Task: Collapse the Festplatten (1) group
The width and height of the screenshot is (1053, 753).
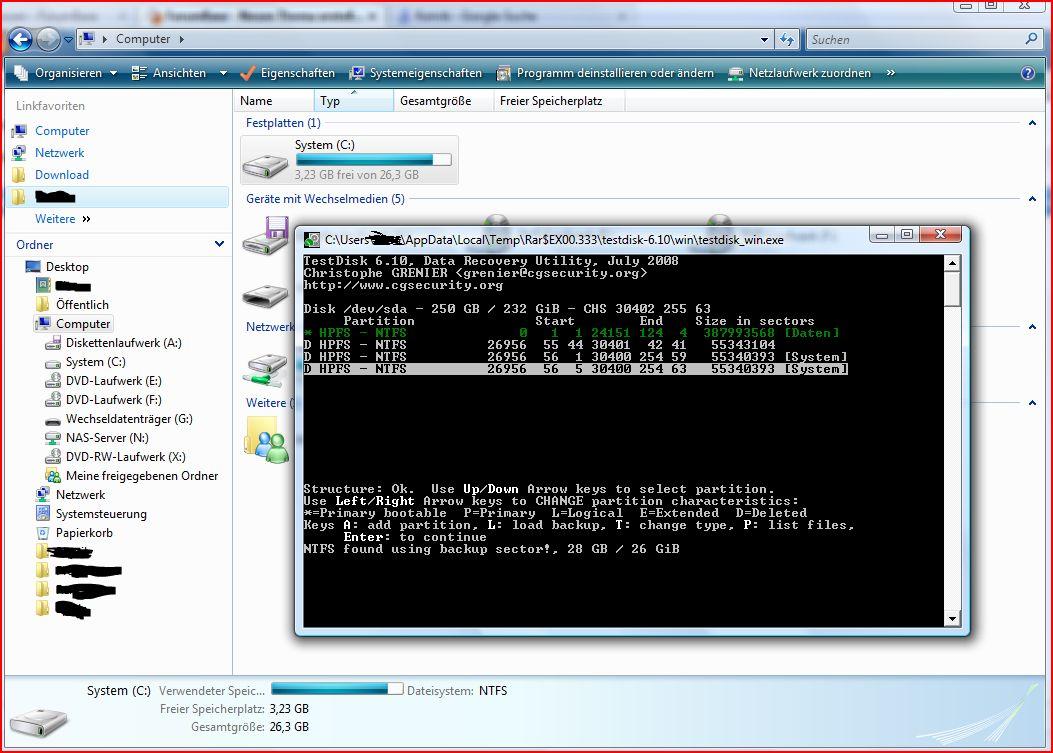Action: tap(1032, 123)
